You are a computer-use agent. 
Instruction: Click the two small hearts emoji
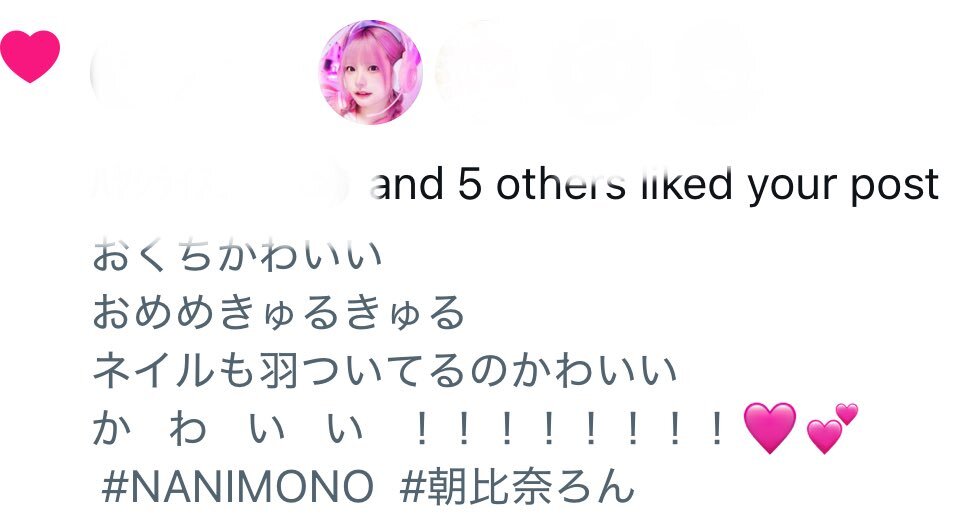click(x=832, y=428)
